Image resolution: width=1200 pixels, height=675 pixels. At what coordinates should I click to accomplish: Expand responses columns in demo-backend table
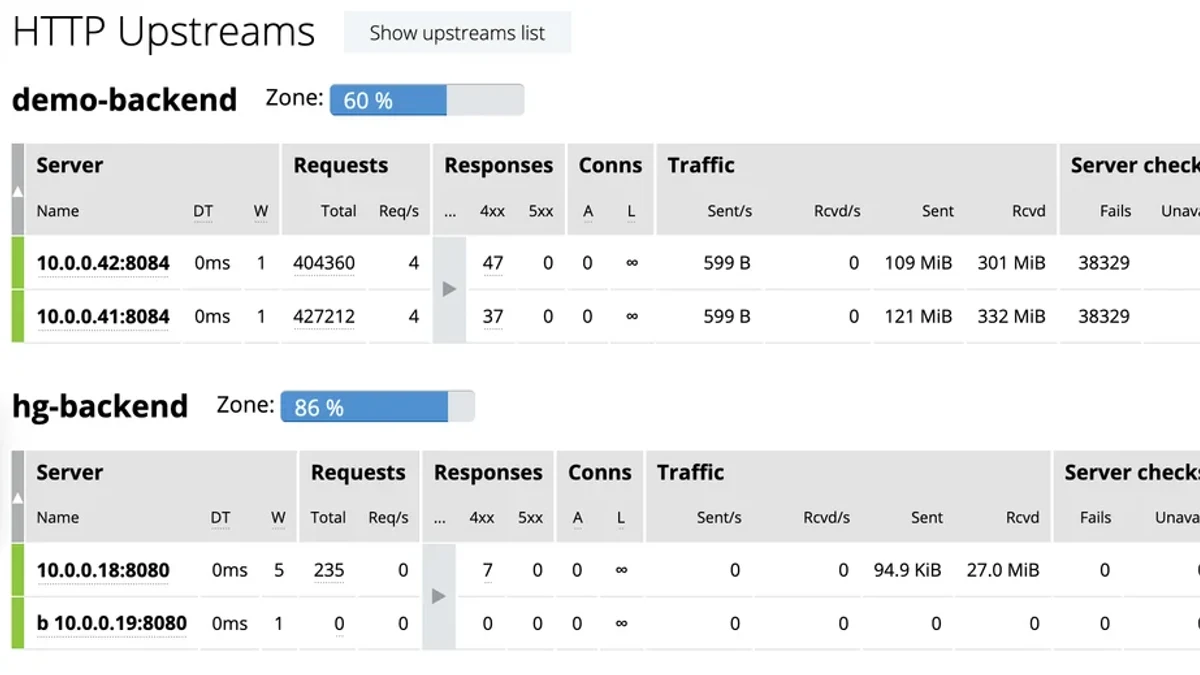pyautogui.click(x=449, y=289)
